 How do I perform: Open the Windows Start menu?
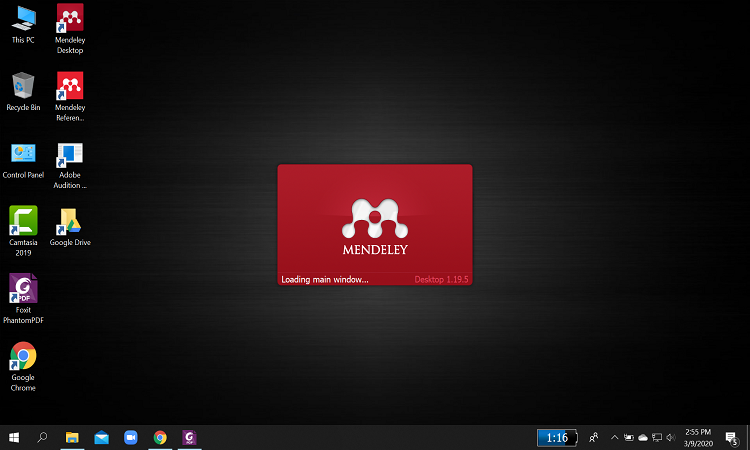click(x=14, y=437)
